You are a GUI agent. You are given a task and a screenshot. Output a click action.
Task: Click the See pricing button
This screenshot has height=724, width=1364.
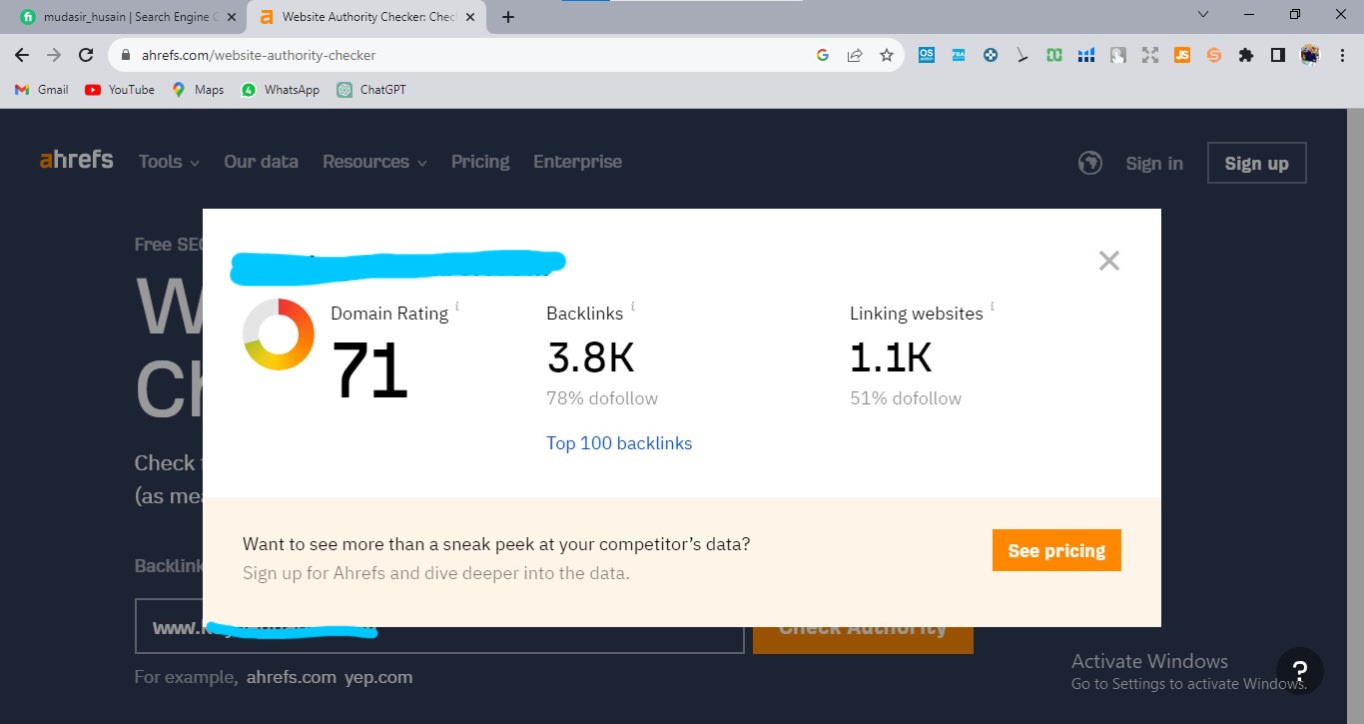1056,550
